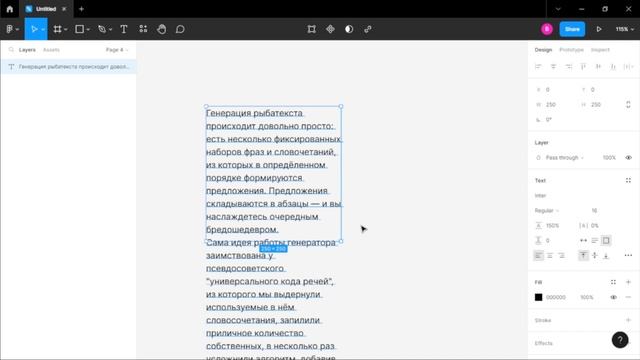The height and width of the screenshot is (360, 640).
Task: Click the Share button
Action: (x=572, y=29)
